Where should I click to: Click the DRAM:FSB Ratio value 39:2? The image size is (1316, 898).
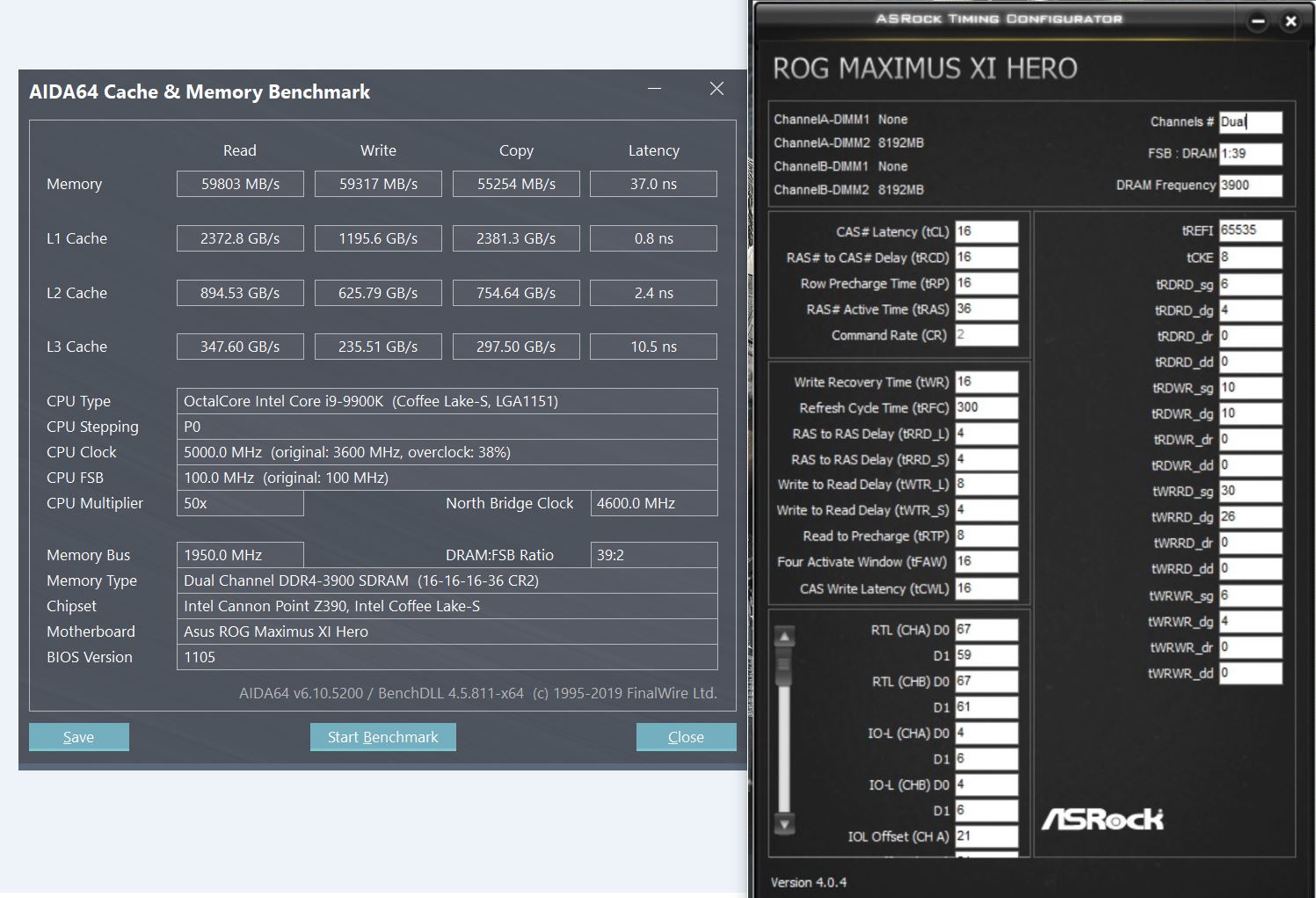(x=654, y=555)
